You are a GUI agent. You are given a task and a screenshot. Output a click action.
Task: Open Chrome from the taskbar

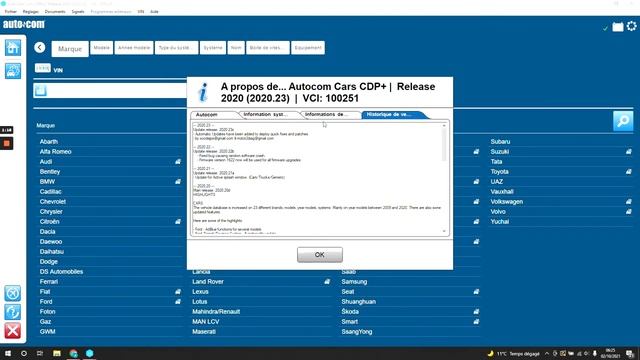pos(73,353)
